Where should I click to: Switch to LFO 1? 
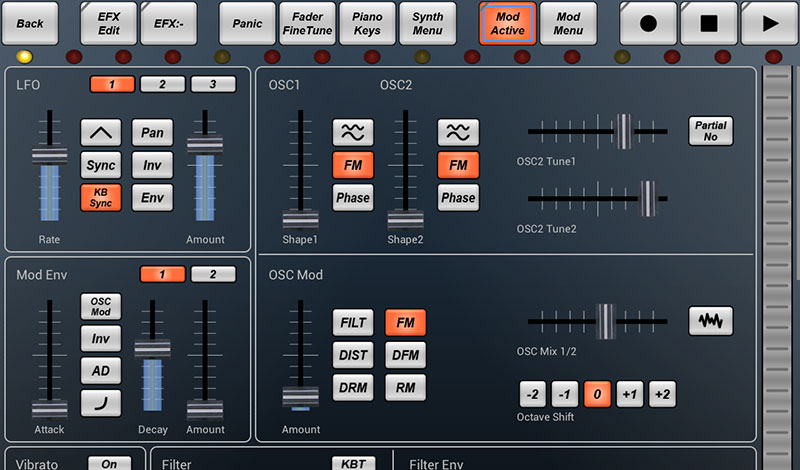[112, 84]
